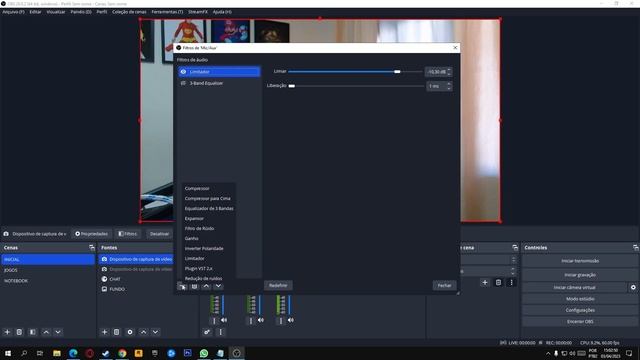Move the selected scene up
The width and height of the screenshot is (640, 360).
pyautogui.click(x=46, y=332)
